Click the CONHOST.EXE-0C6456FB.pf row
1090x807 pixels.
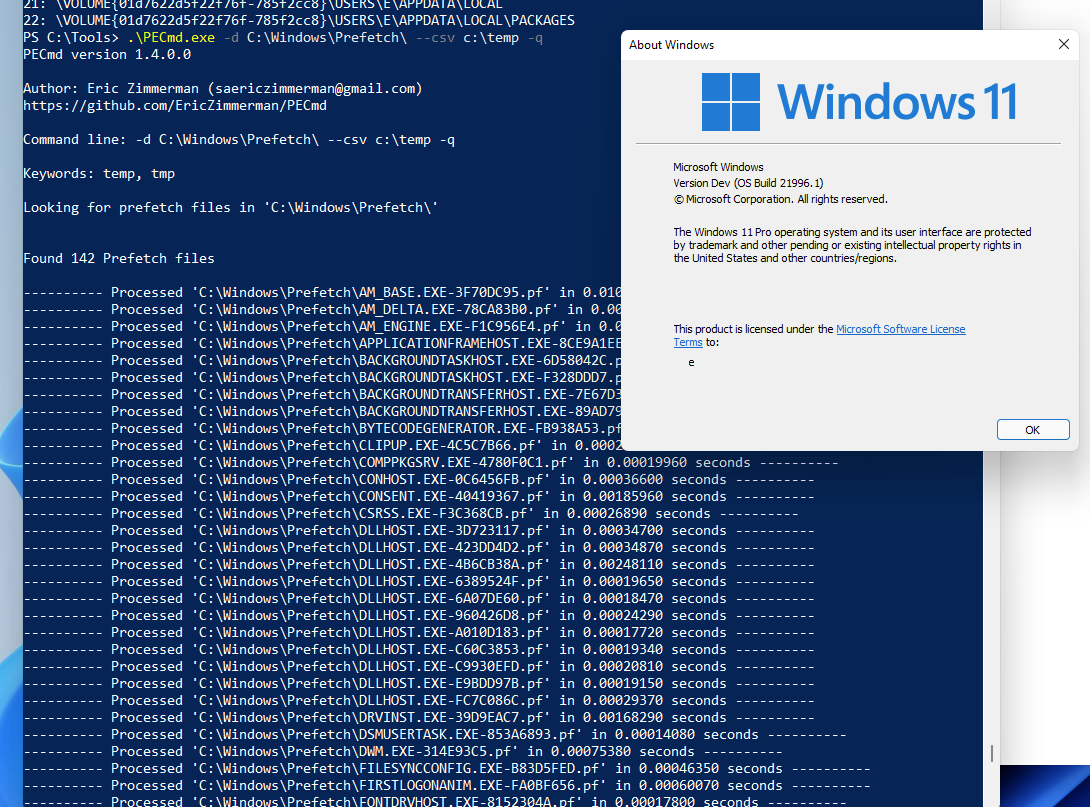pos(418,480)
